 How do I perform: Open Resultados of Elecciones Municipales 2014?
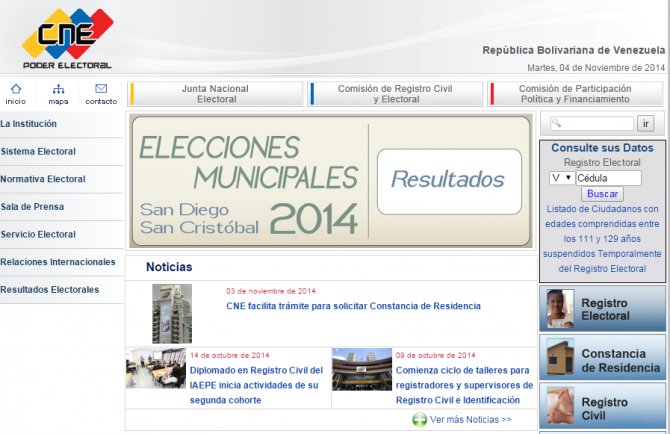447,180
